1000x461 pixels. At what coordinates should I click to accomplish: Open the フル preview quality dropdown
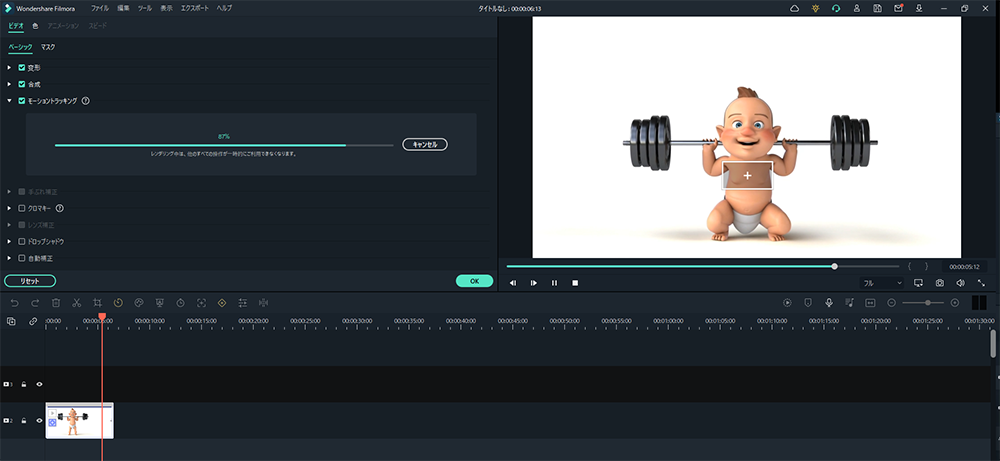point(882,283)
